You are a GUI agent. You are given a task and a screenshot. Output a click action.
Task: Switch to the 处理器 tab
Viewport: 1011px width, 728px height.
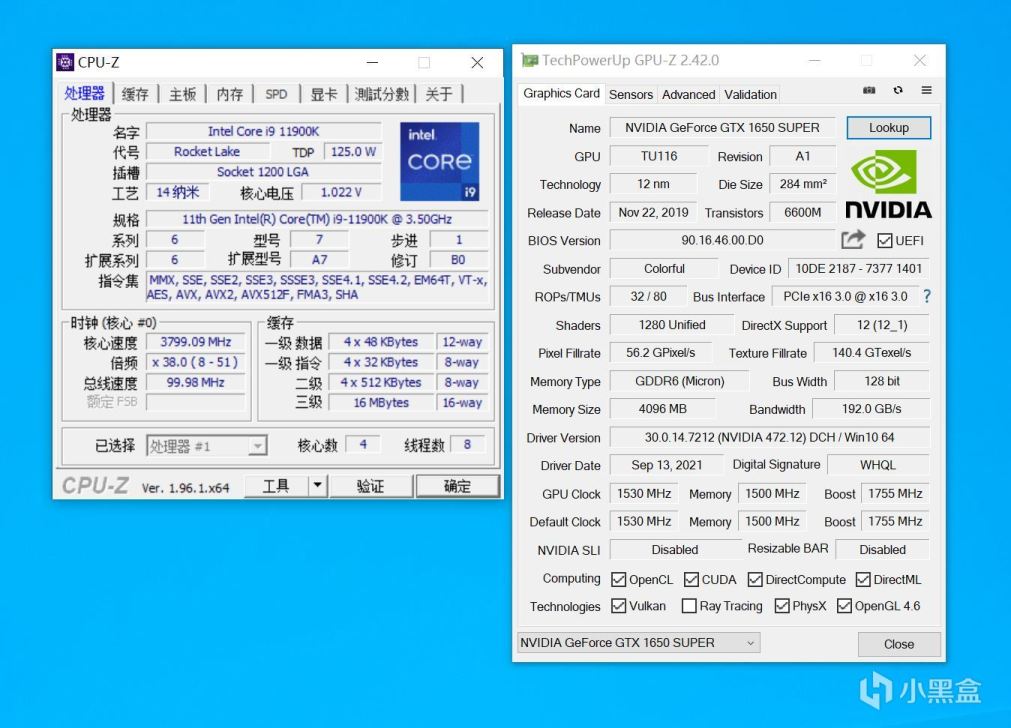[x=84, y=93]
